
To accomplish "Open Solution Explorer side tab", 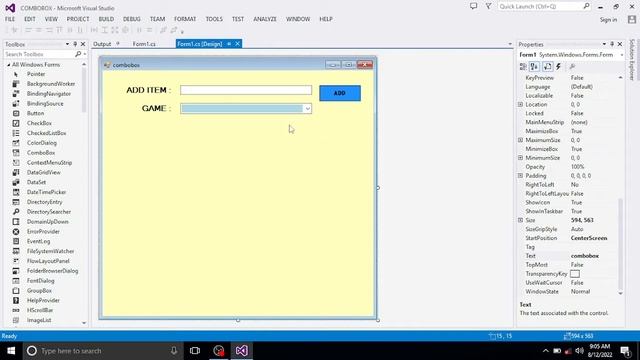I will (632, 60).
